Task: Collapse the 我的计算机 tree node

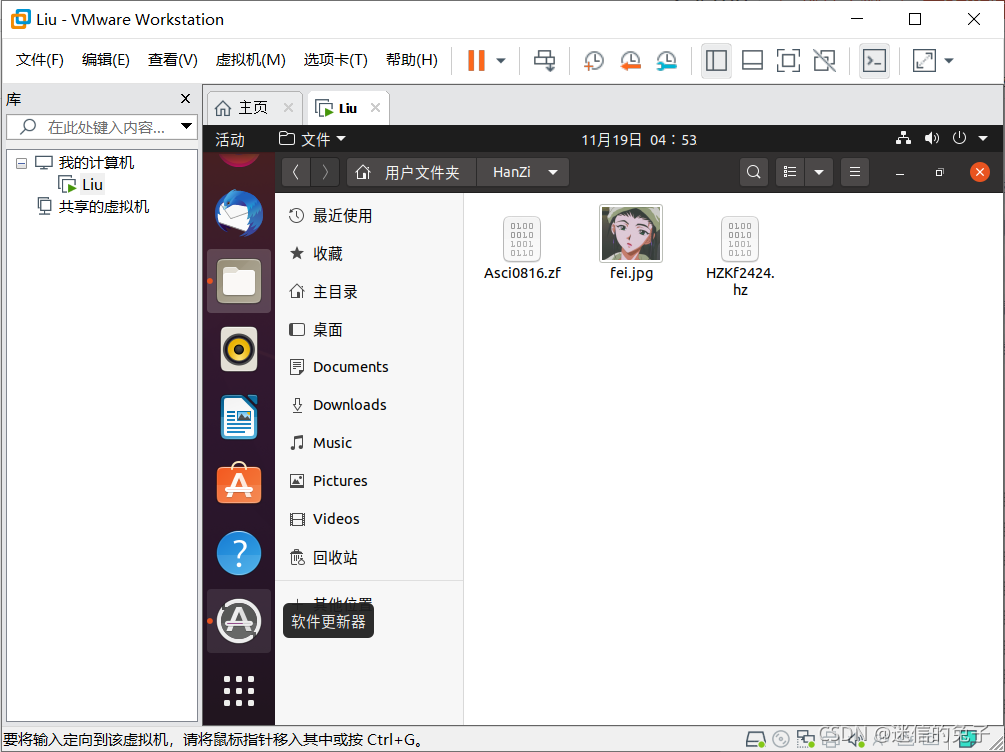Action: (x=21, y=163)
